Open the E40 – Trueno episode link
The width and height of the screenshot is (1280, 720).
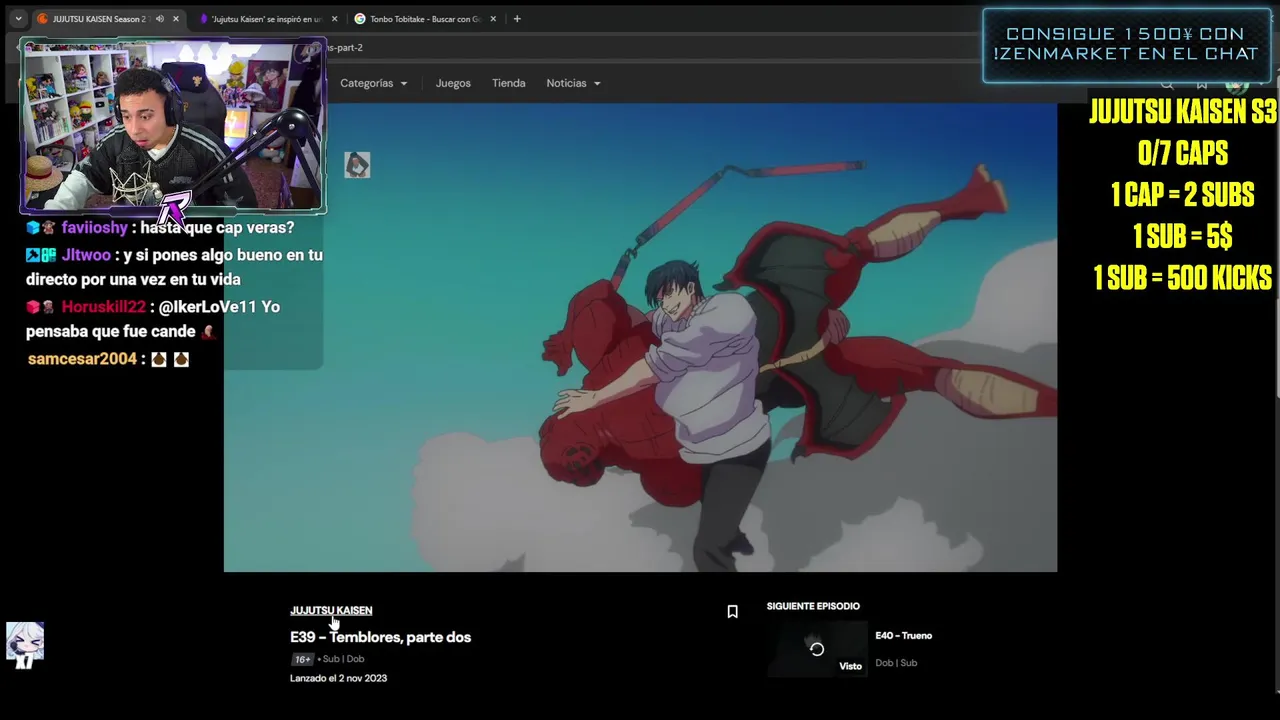tap(903, 636)
